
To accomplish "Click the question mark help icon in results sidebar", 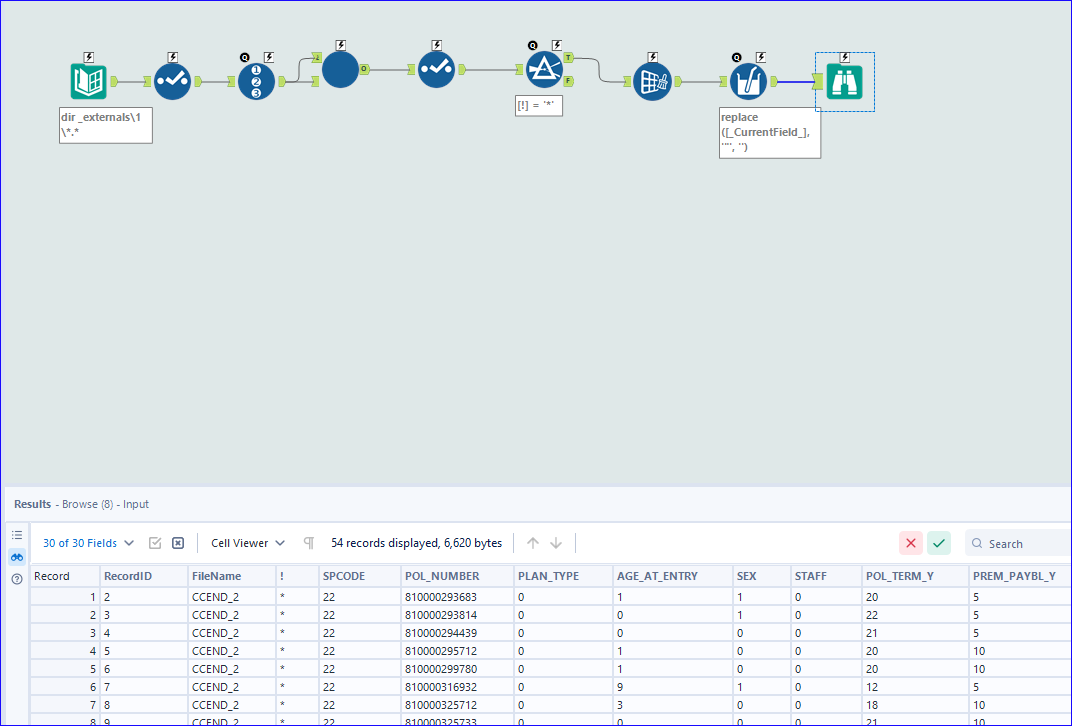I will pos(16,578).
